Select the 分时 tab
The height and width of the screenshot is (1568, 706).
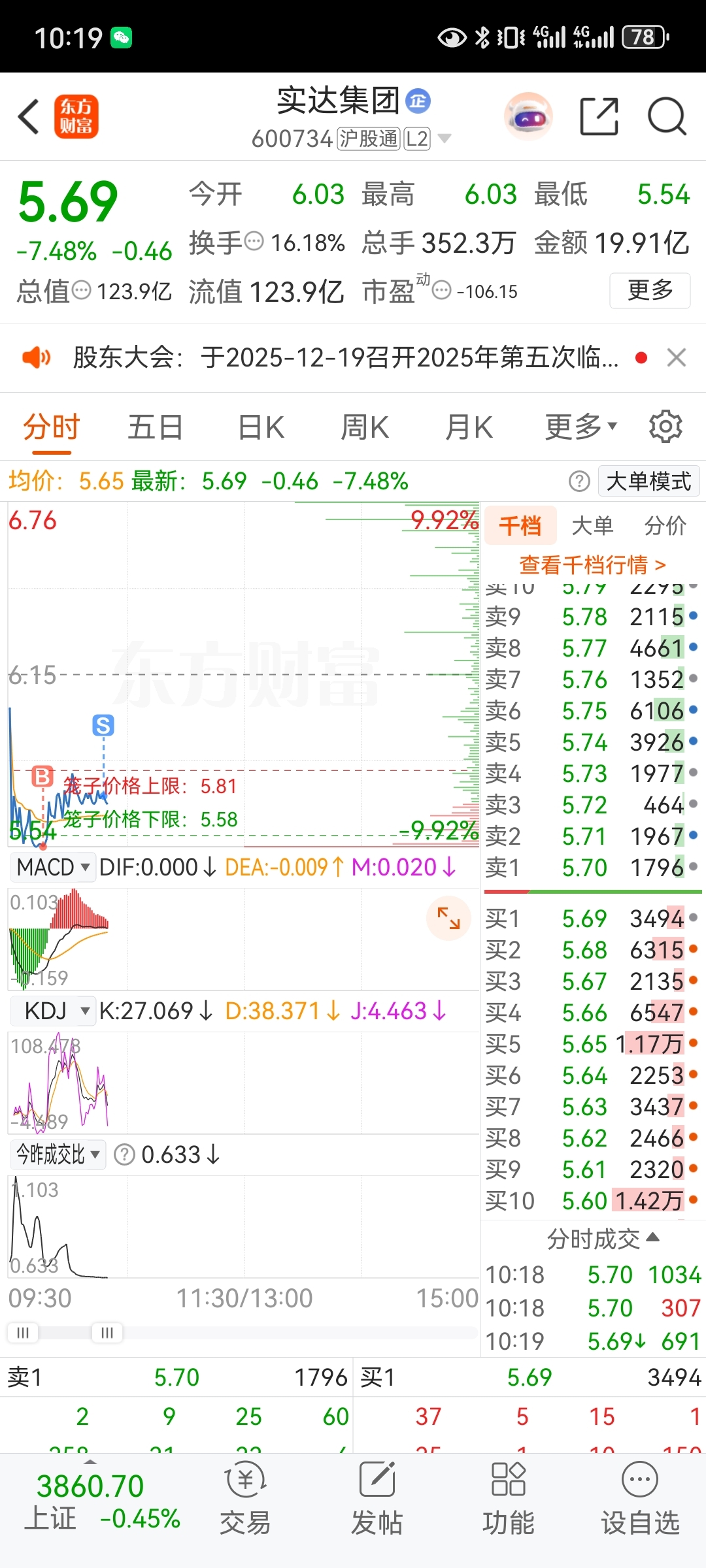(x=51, y=428)
